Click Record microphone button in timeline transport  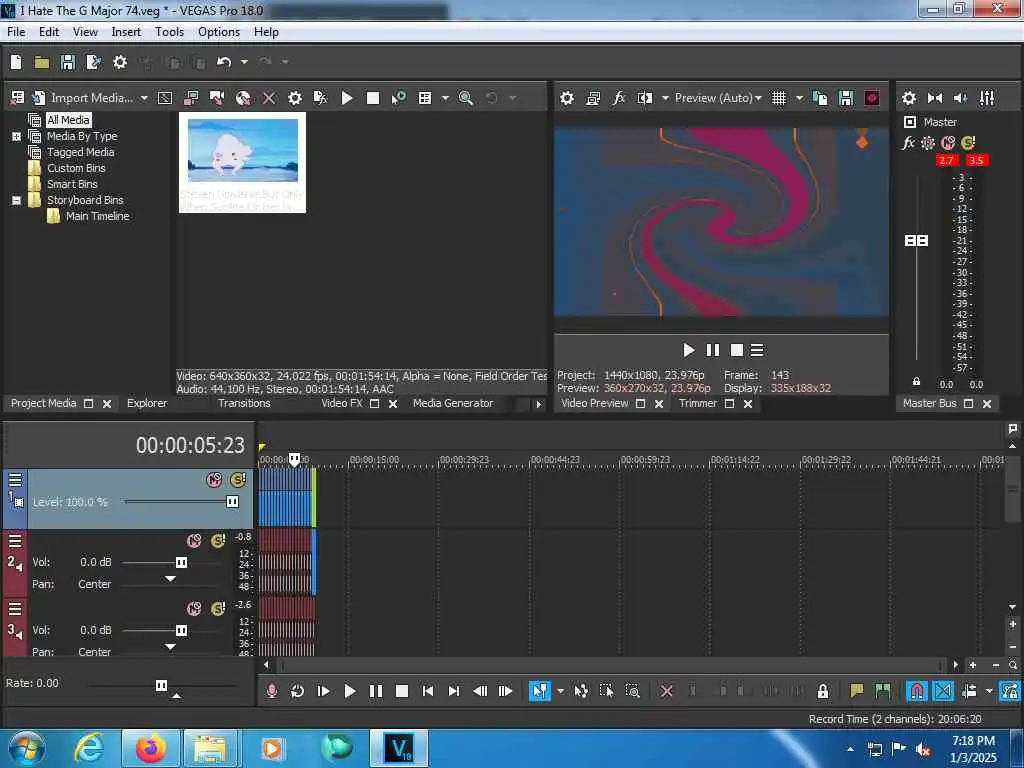click(x=272, y=691)
